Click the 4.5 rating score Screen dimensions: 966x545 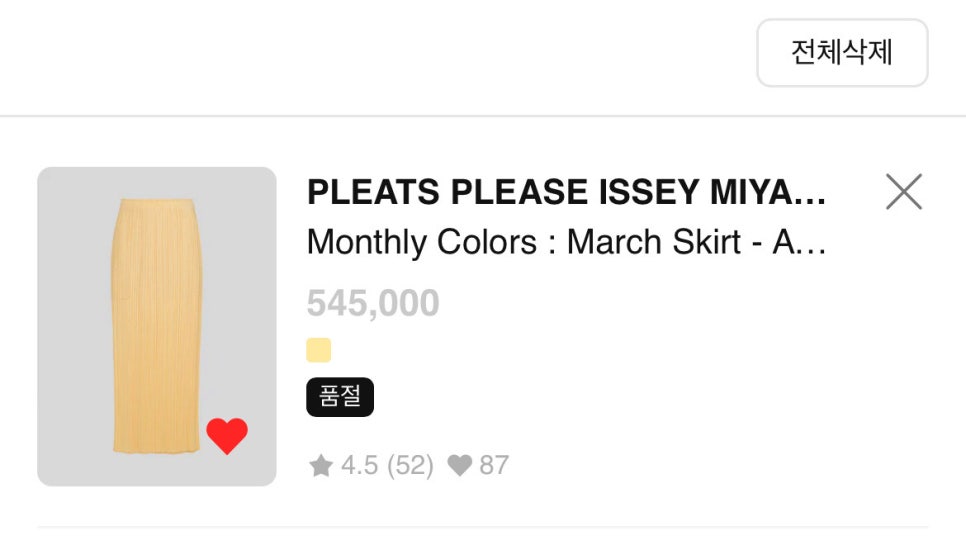pyautogui.click(x=359, y=466)
